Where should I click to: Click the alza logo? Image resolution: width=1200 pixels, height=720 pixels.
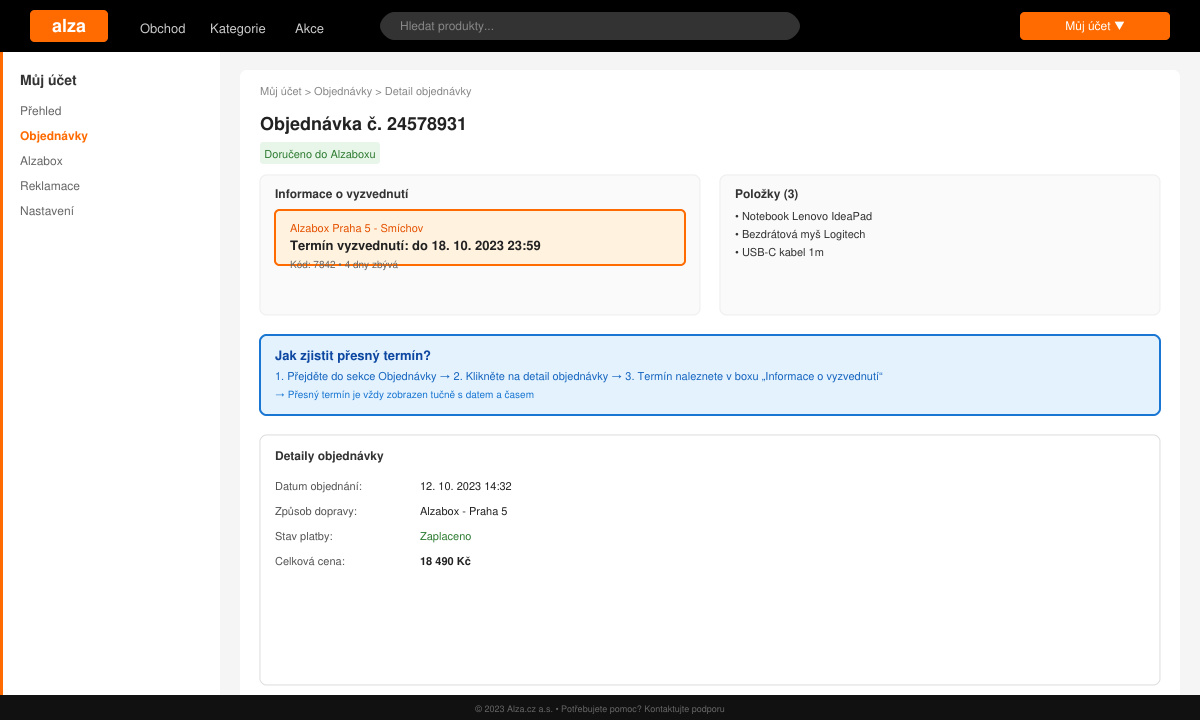click(x=69, y=26)
